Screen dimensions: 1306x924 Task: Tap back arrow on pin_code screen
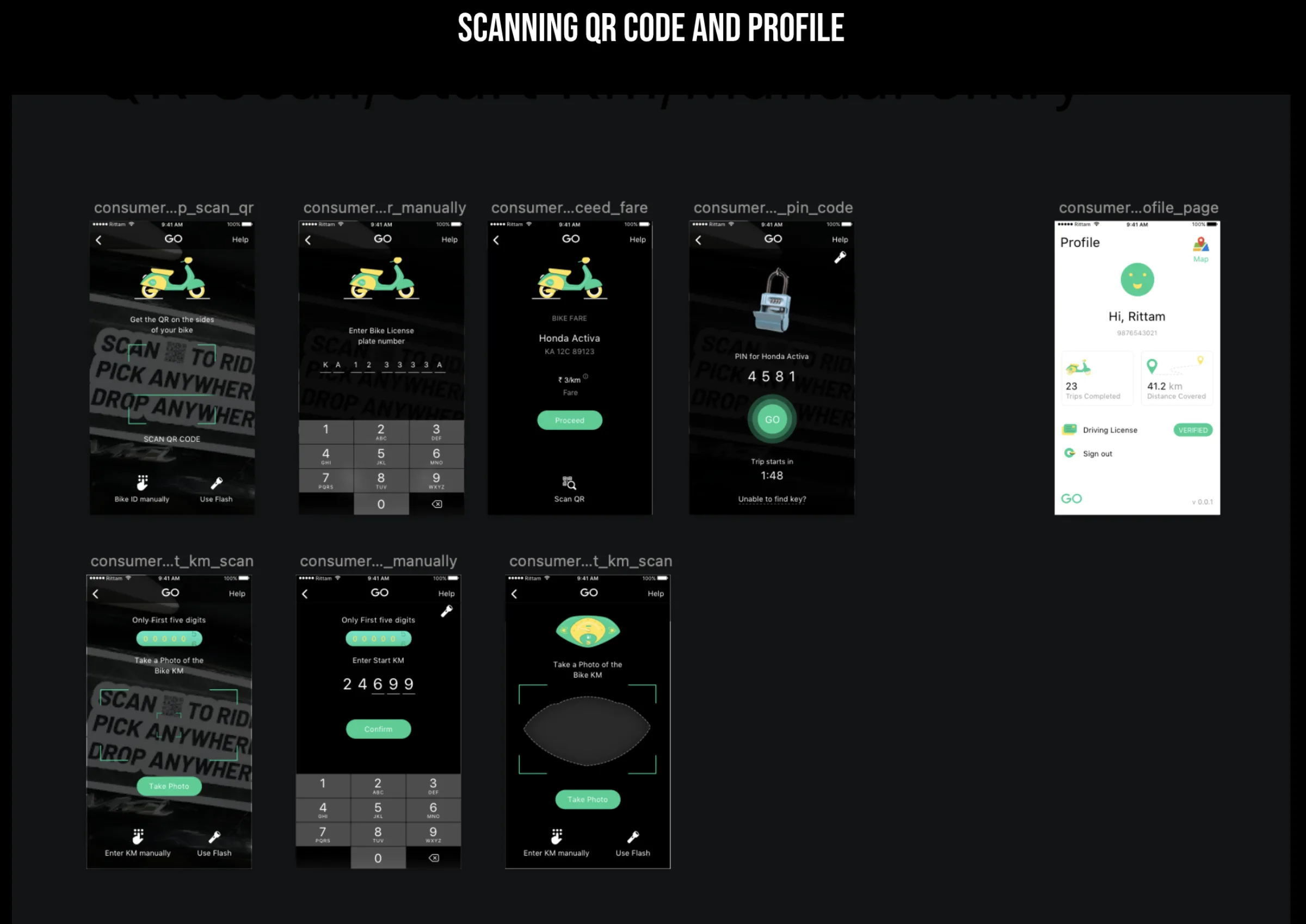pyautogui.click(x=699, y=240)
